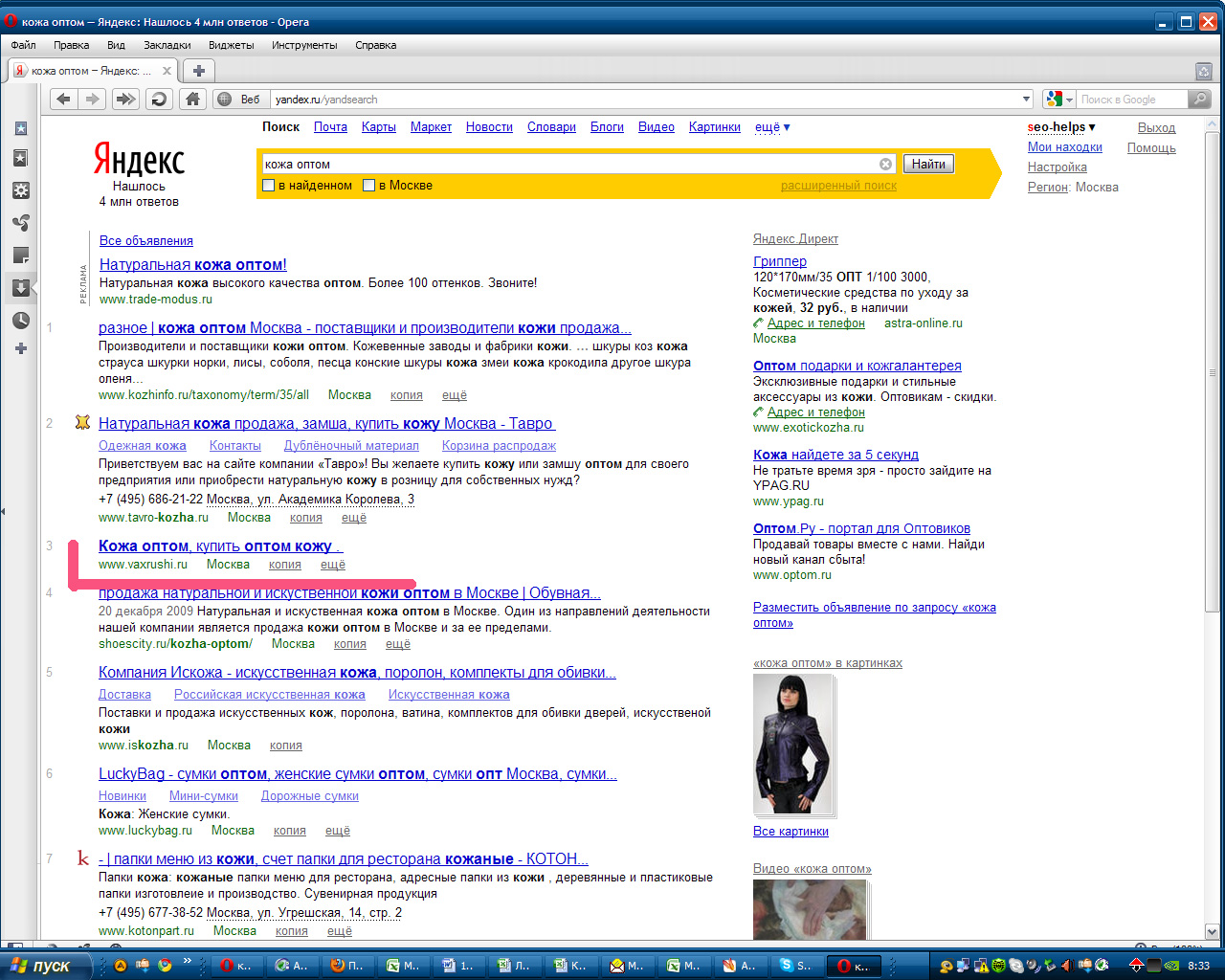
Task: Open the Картинки service link
Action: click(715, 127)
